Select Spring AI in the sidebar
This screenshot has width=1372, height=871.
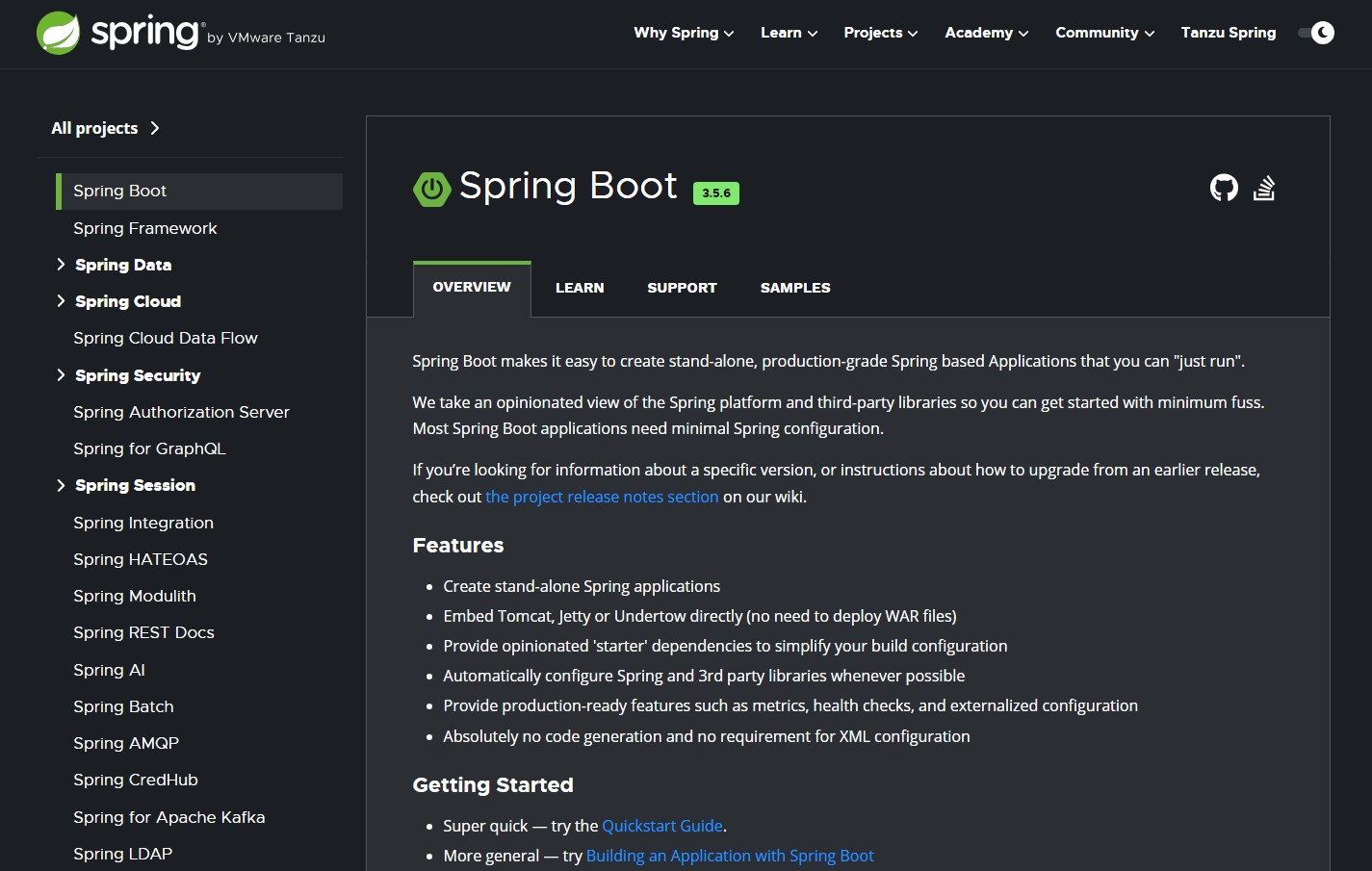(109, 670)
